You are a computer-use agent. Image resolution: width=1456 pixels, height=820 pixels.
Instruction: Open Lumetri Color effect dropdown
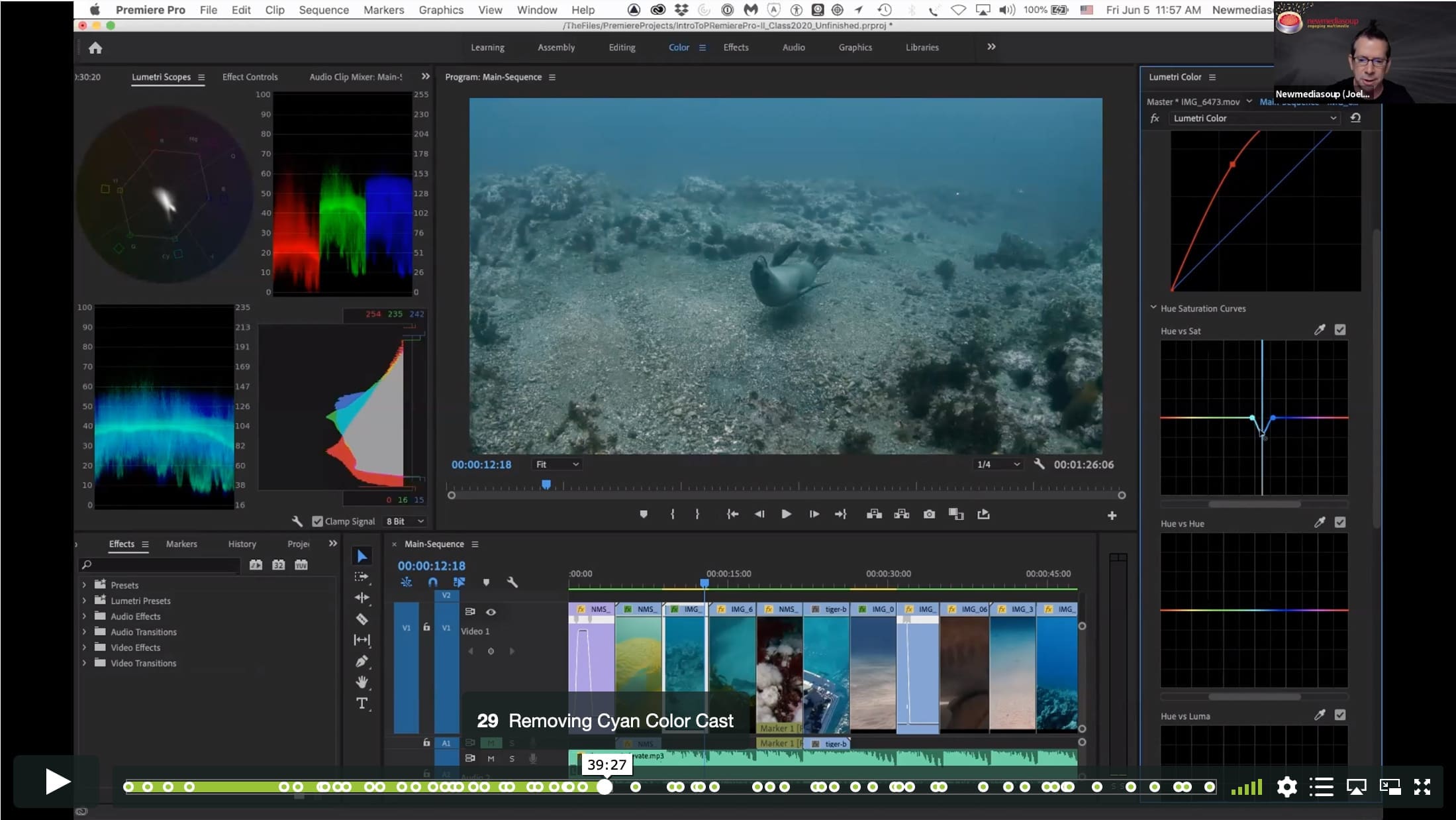pyautogui.click(x=1253, y=118)
